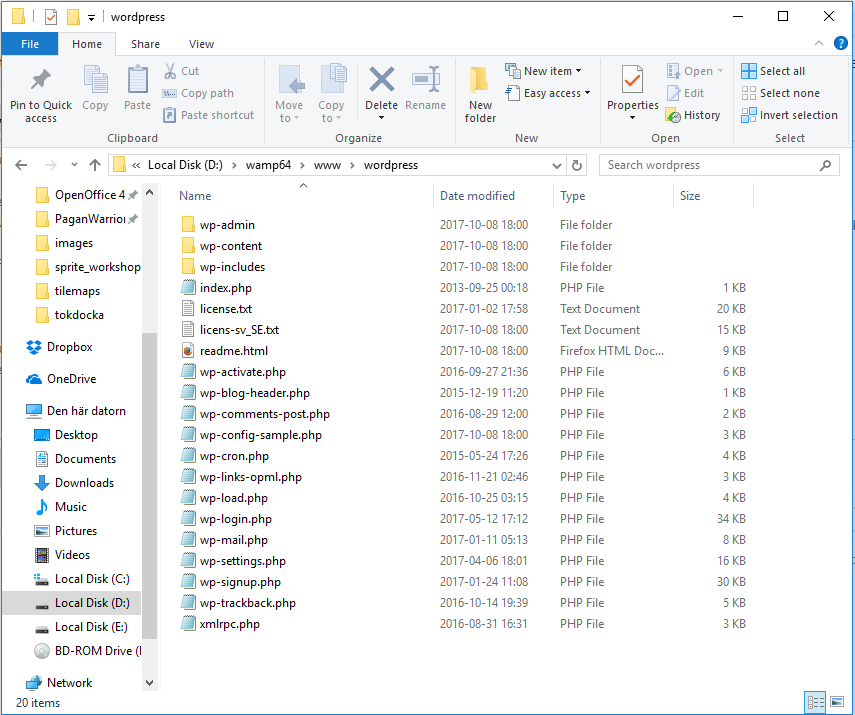855x715 pixels.
Task: Click Select all in ribbon
Action: (x=773, y=71)
